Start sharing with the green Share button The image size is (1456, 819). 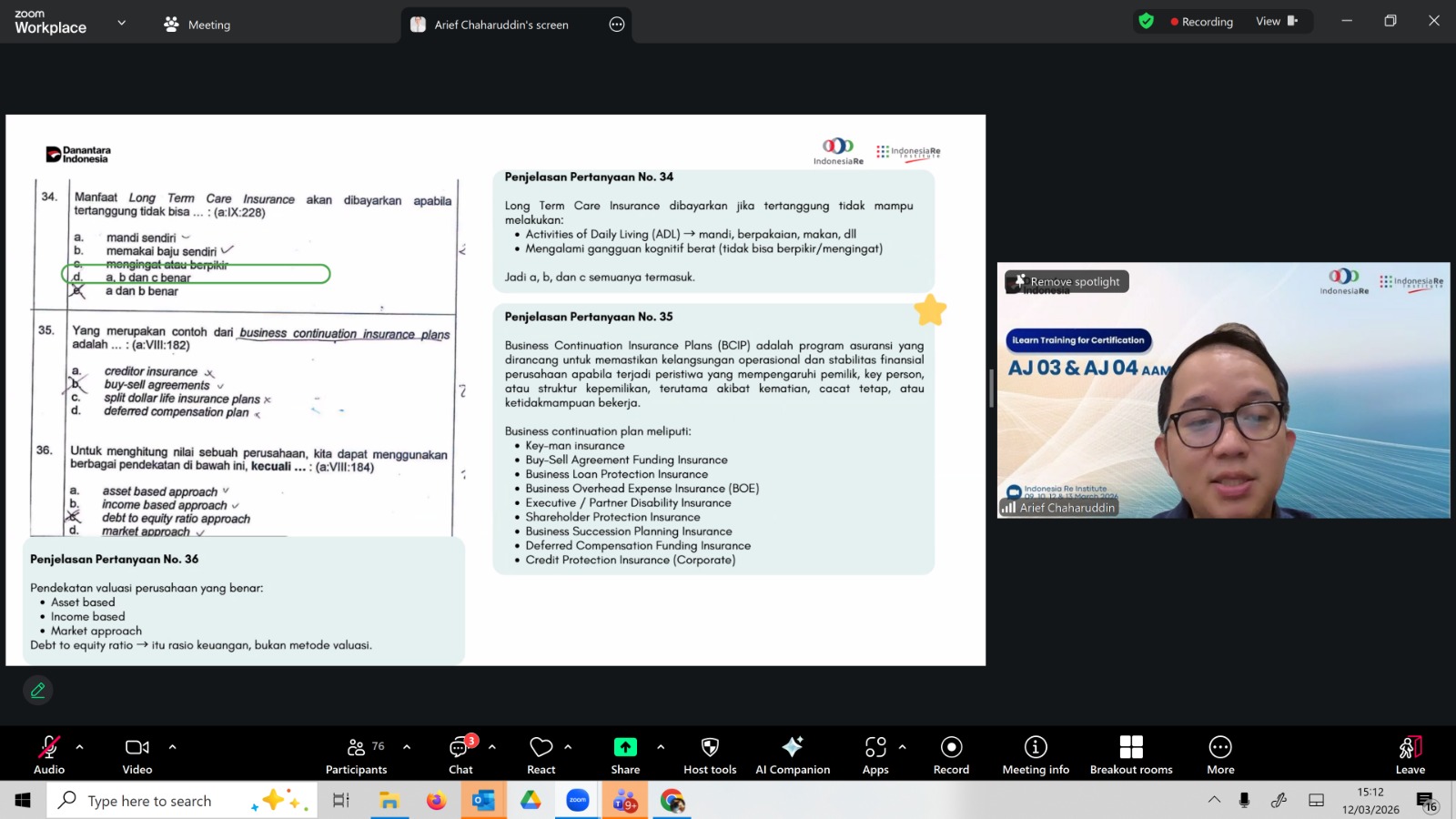click(625, 754)
